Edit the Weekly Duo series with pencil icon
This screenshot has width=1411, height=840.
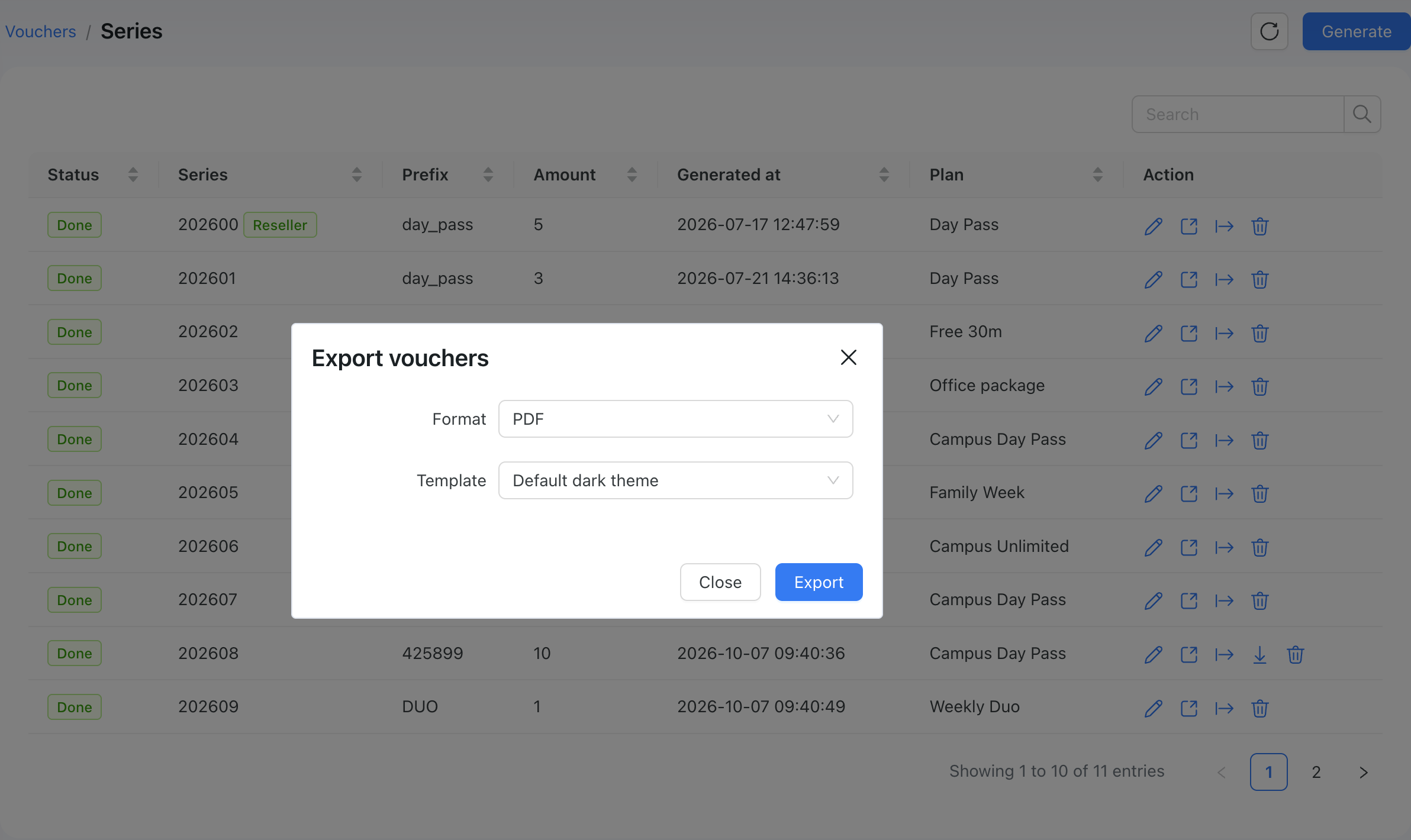click(1154, 708)
